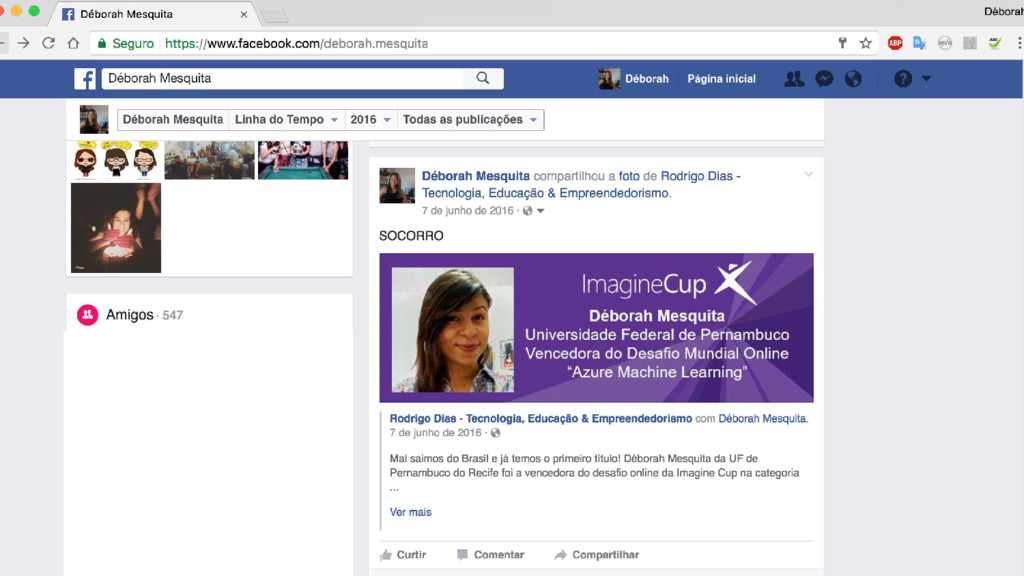Open the birthday candles photo thumbnail
The width and height of the screenshot is (1024, 576).
(x=116, y=228)
